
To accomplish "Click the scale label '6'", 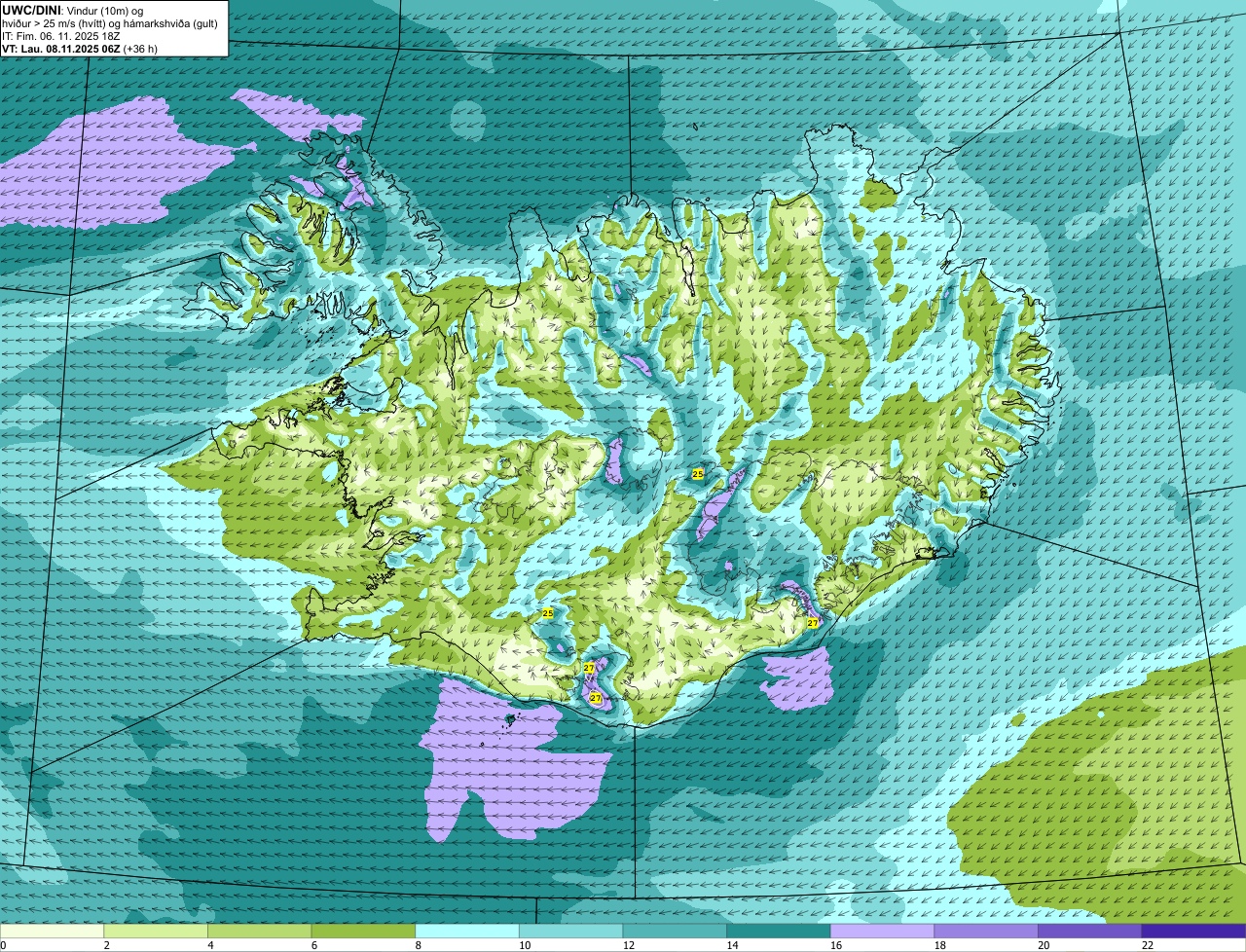I will [312, 945].
